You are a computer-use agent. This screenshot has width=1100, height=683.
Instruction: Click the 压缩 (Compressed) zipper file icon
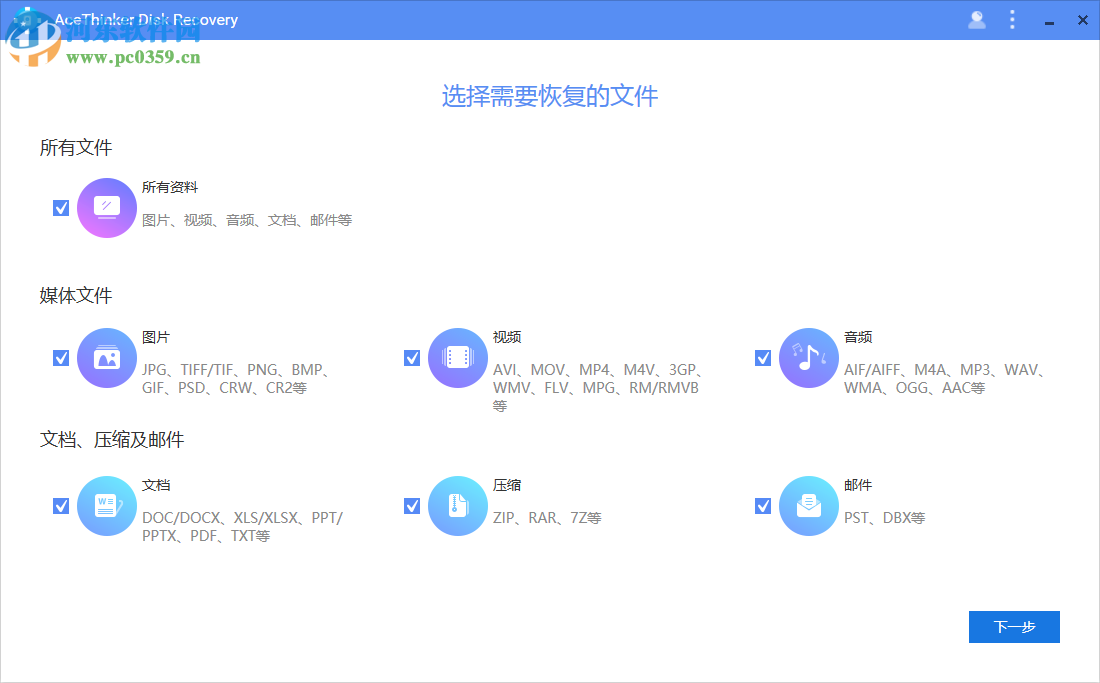(457, 505)
